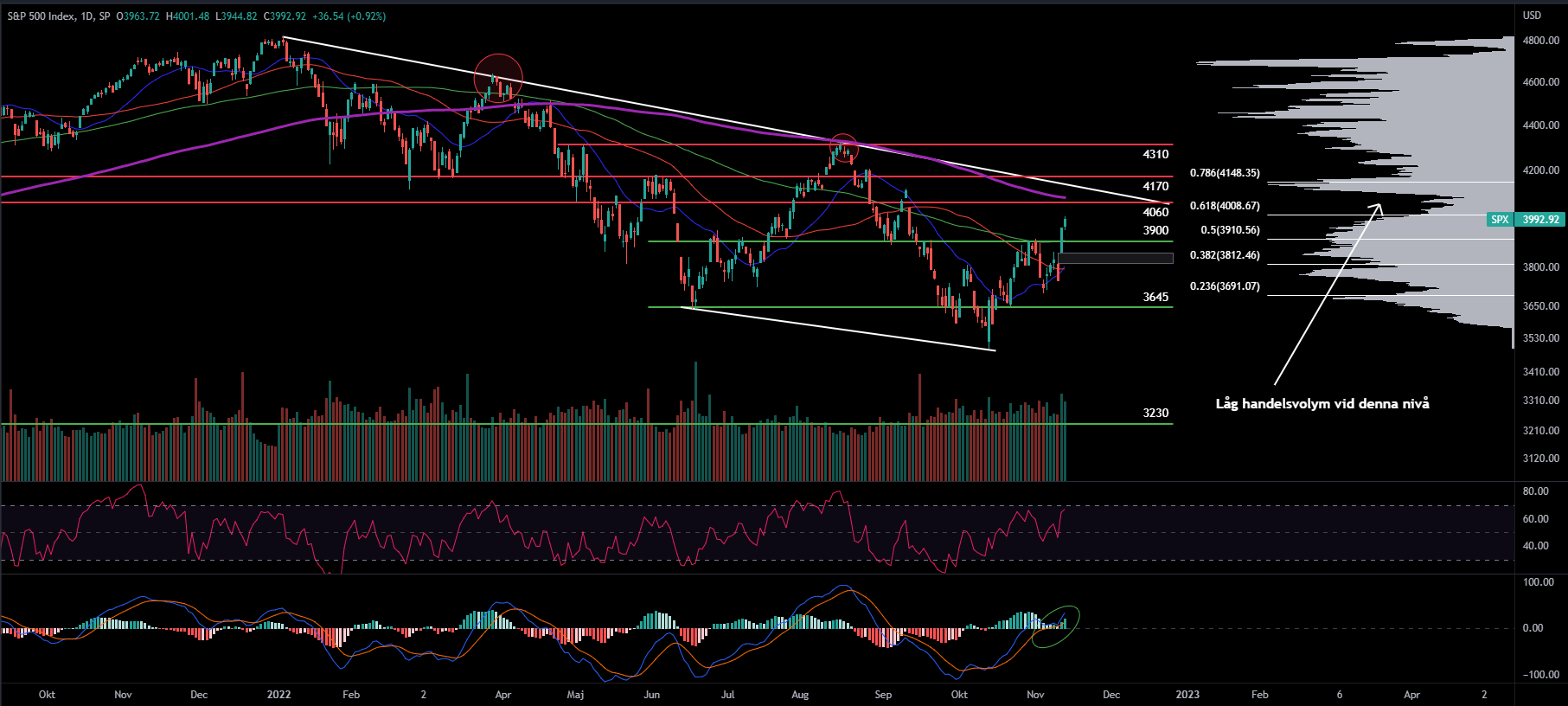This screenshot has height=706, width=1568.
Task: Click the 0.786(4148.35) Fibonacci label
Action: click(1225, 173)
